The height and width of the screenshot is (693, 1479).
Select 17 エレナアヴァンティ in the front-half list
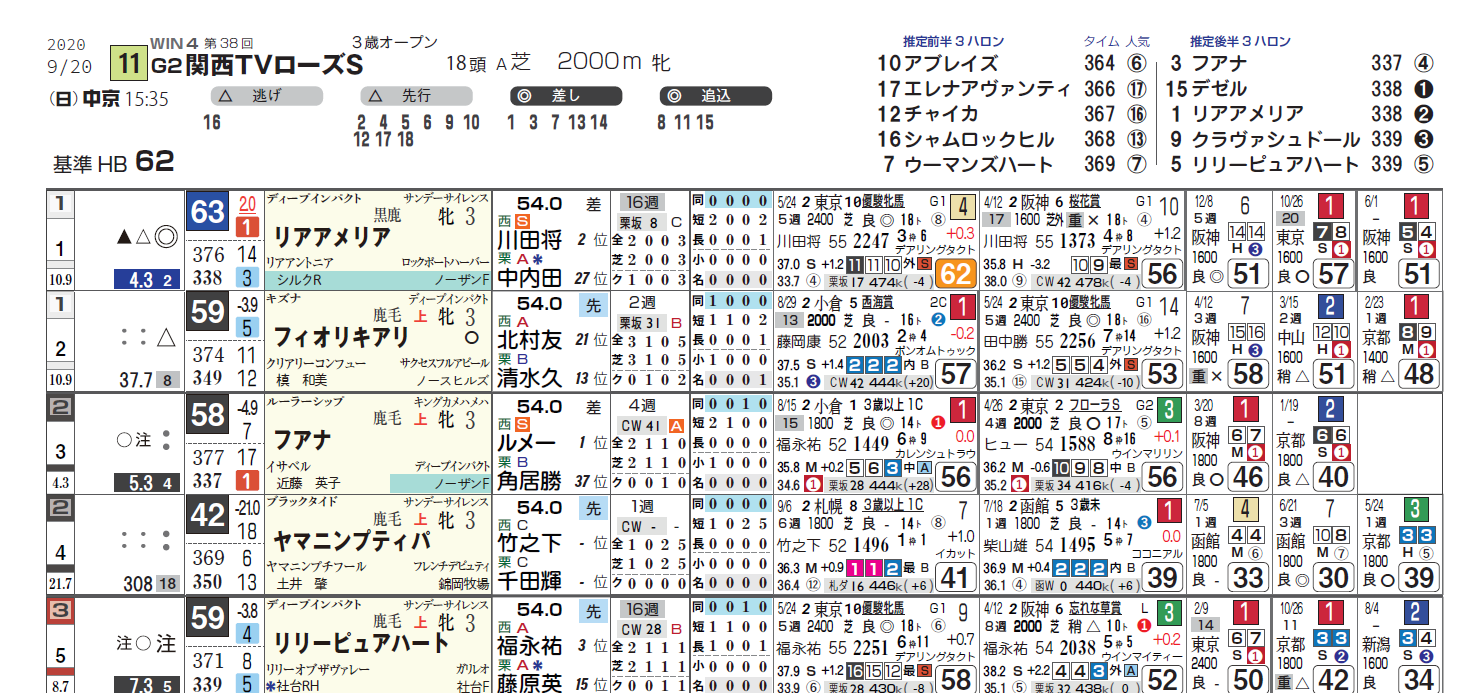pos(974,89)
